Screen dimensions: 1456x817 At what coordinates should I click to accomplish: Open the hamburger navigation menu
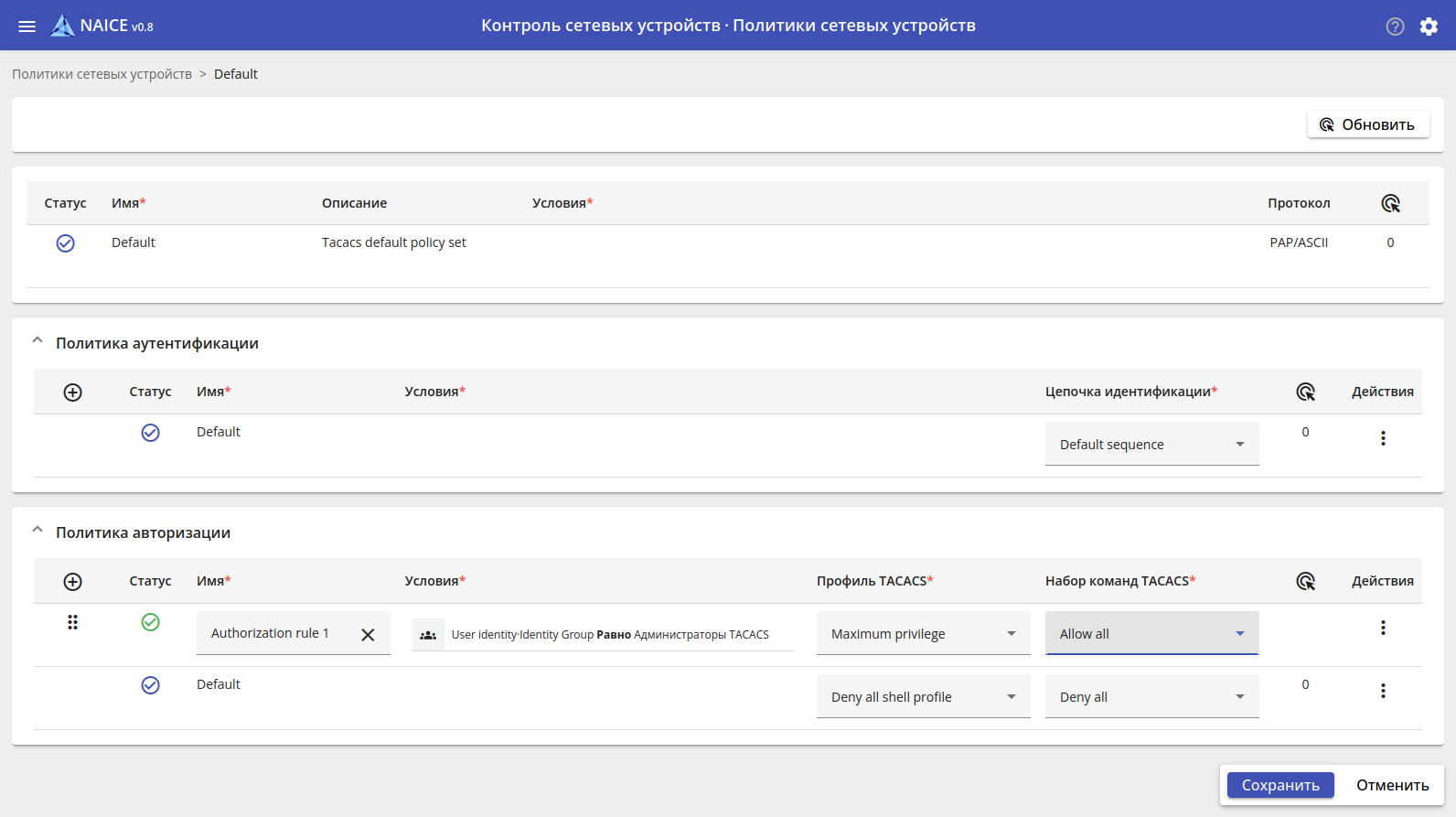coord(27,27)
